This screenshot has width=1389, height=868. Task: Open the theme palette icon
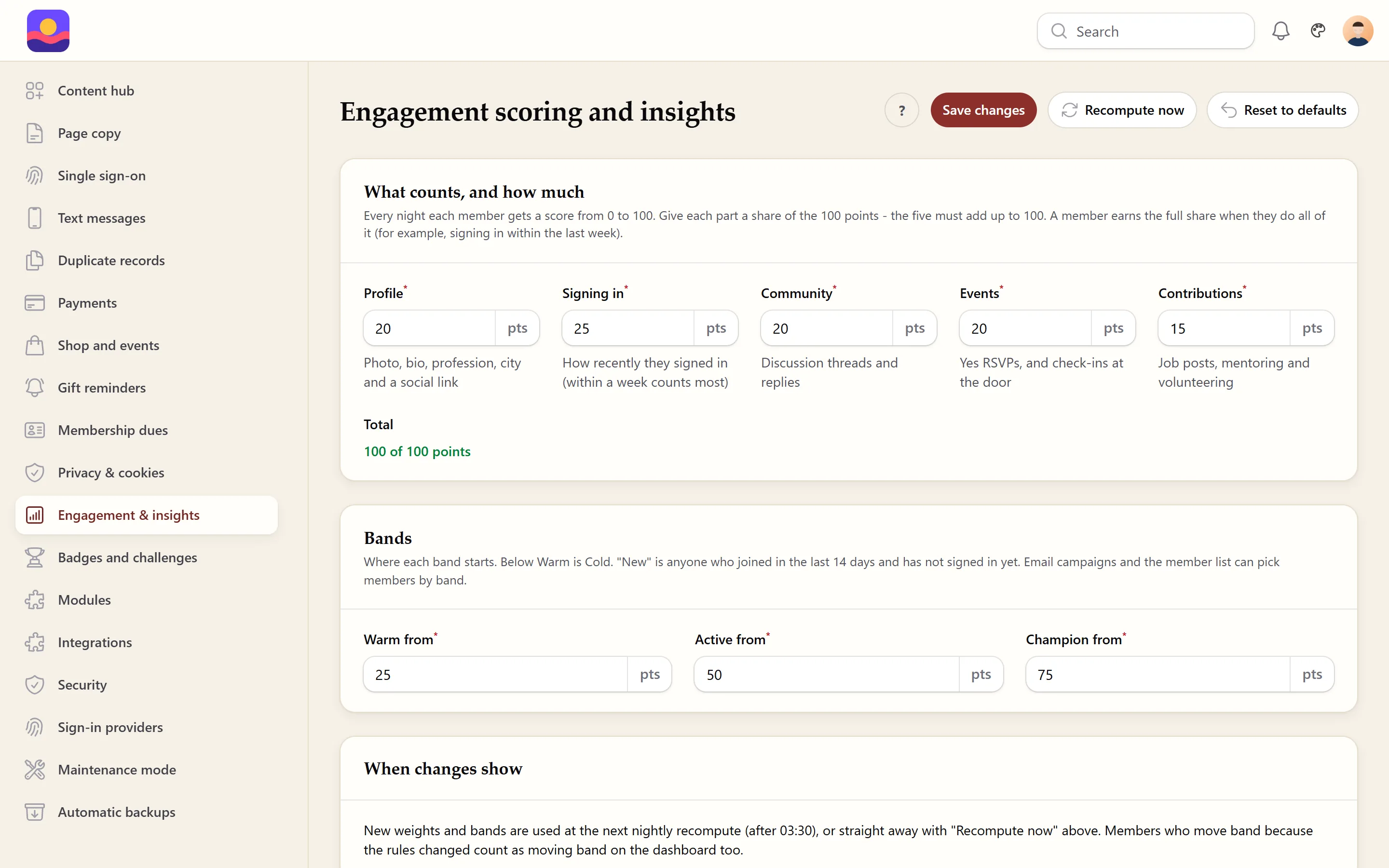coord(1318,30)
